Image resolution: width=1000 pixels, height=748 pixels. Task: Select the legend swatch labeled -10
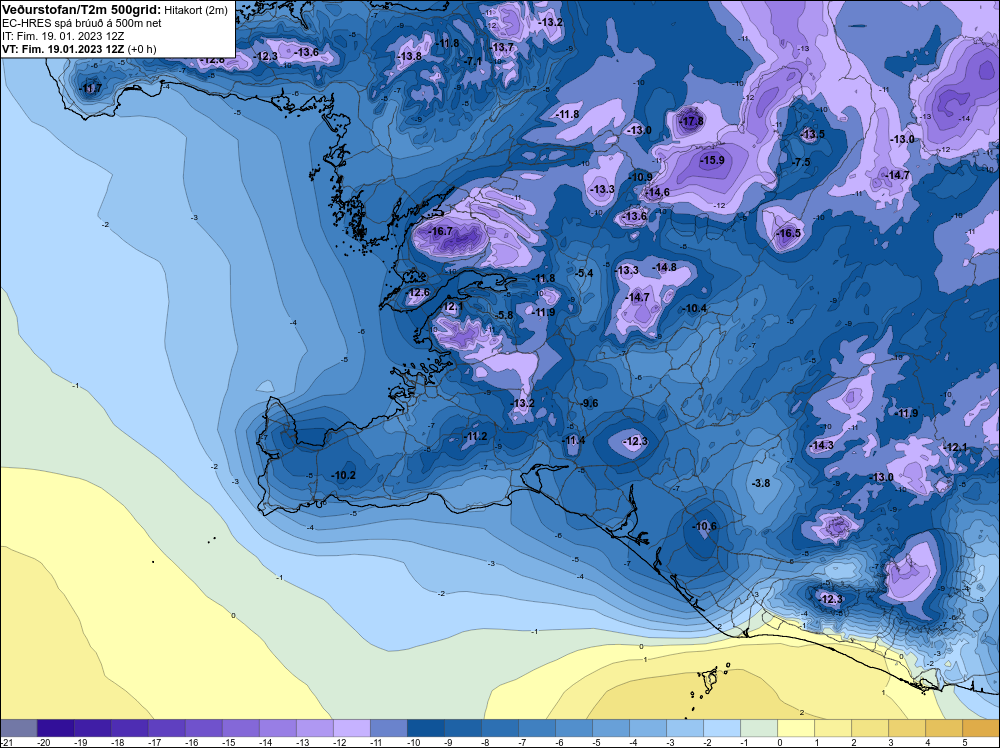click(425, 728)
